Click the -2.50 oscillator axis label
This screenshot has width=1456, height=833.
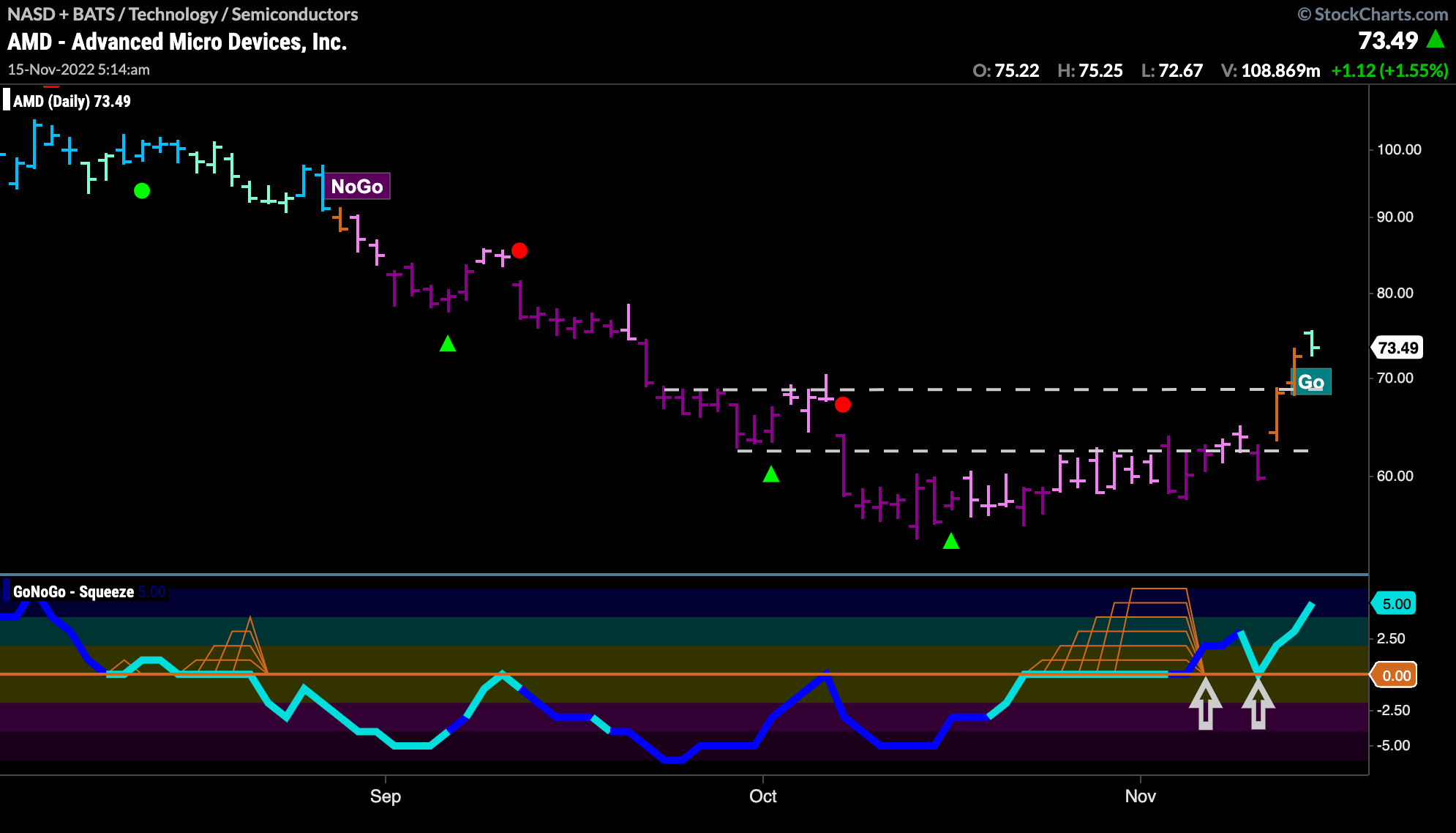tap(1393, 710)
